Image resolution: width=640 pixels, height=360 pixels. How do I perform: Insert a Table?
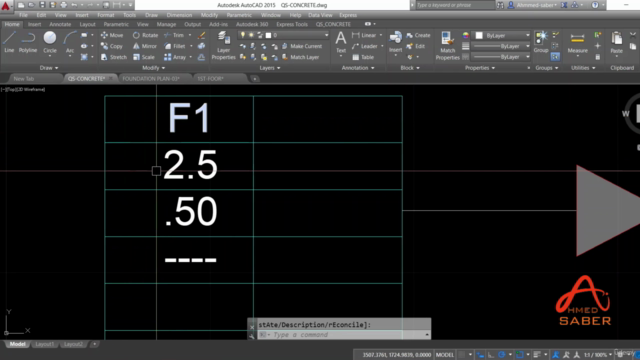pos(363,57)
